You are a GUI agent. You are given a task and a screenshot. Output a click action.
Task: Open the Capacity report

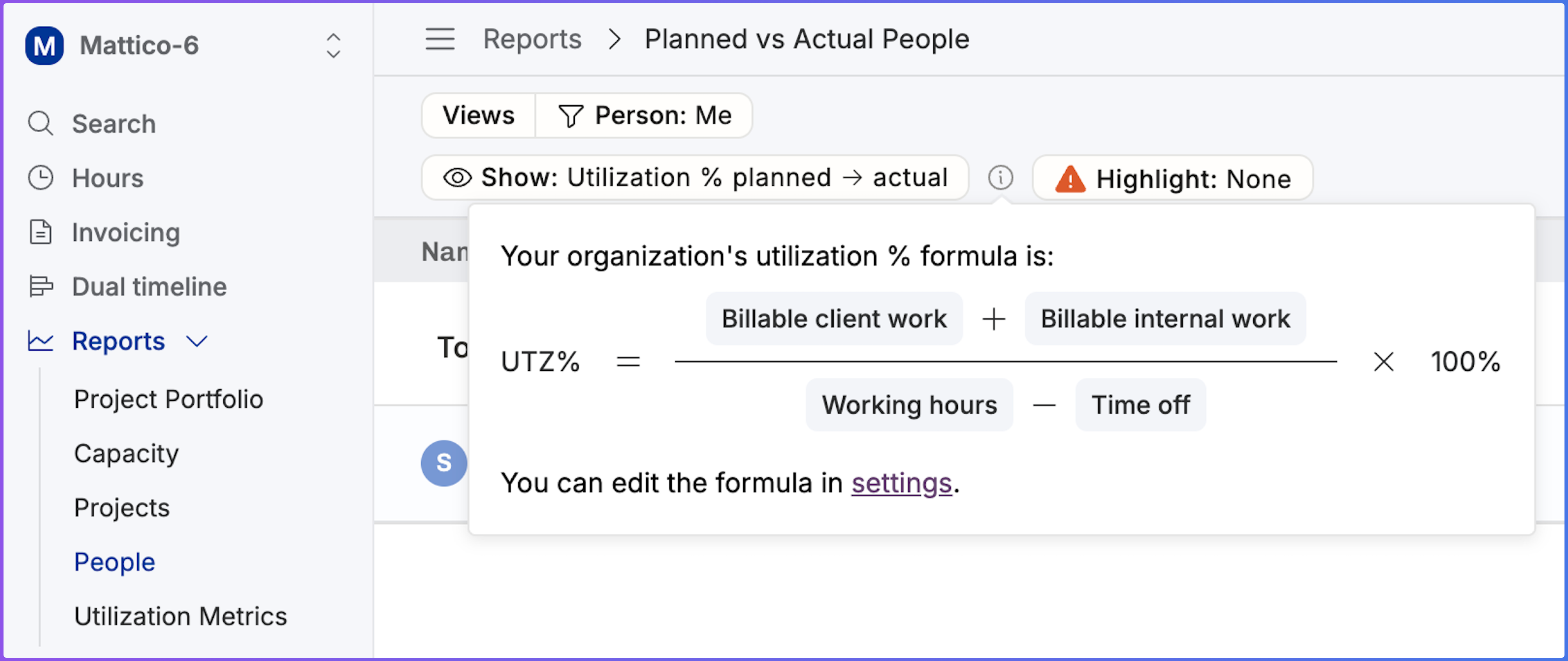point(126,454)
